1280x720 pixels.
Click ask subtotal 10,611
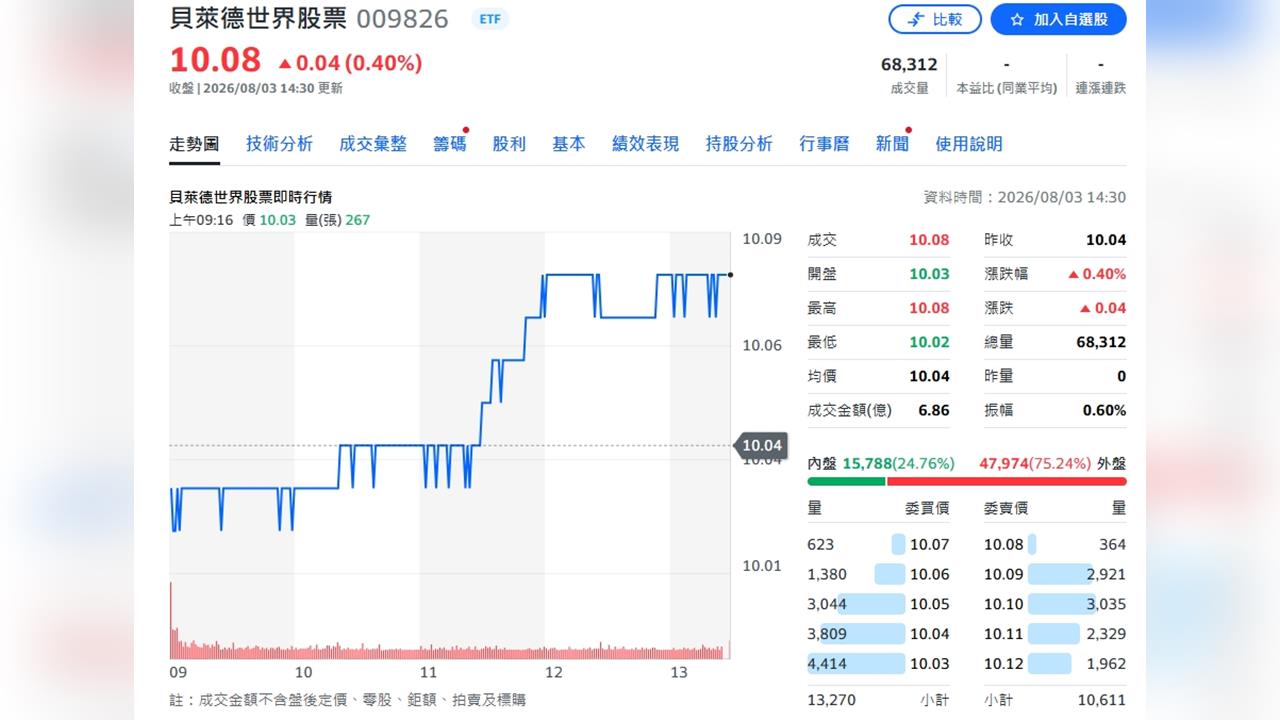tap(1101, 700)
